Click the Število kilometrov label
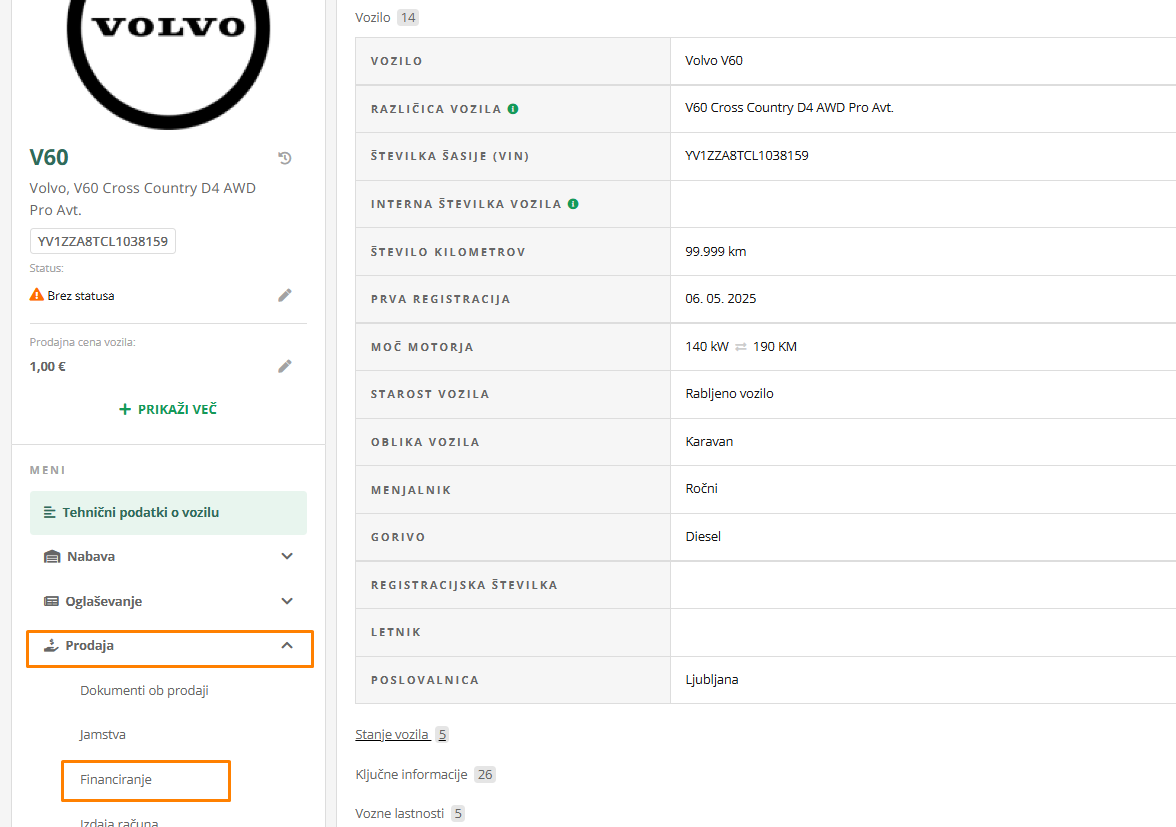Viewport: 1176px width, 827px height. coord(448,252)
